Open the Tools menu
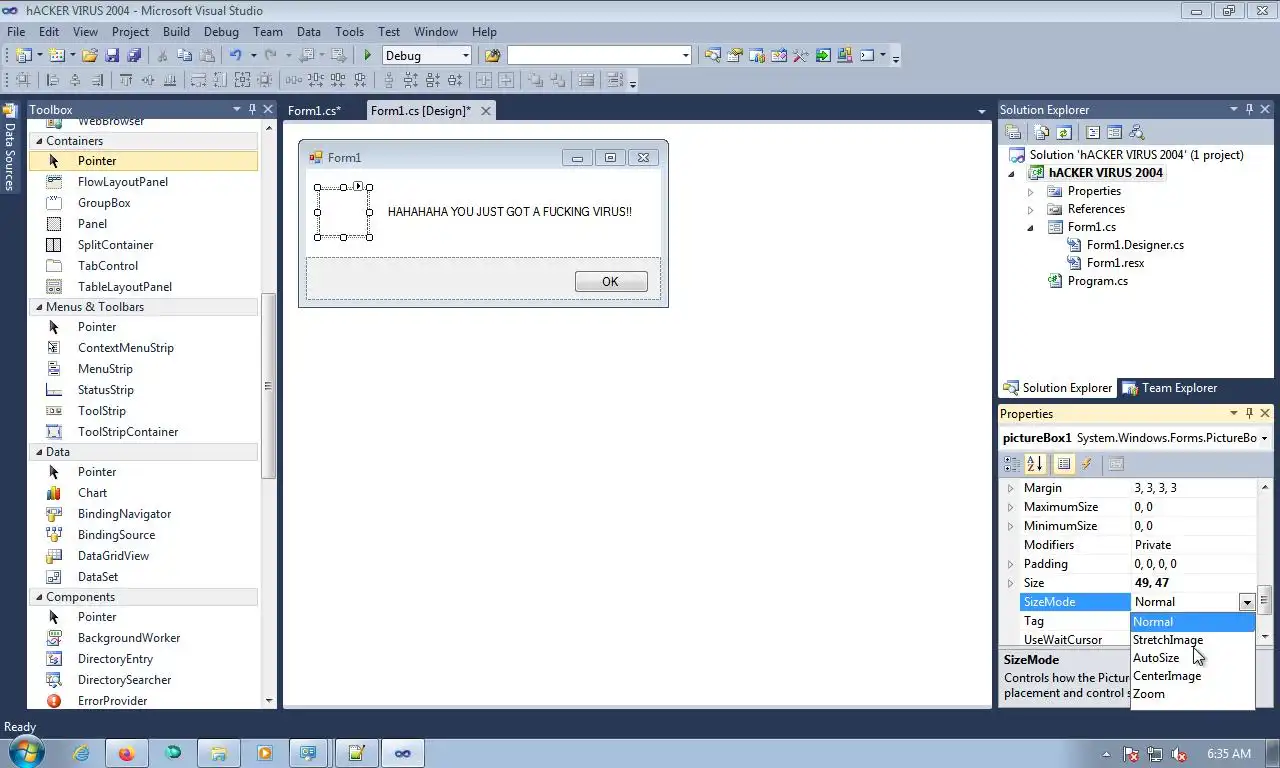The image size is (1280, 768). (x=349, y=32)
